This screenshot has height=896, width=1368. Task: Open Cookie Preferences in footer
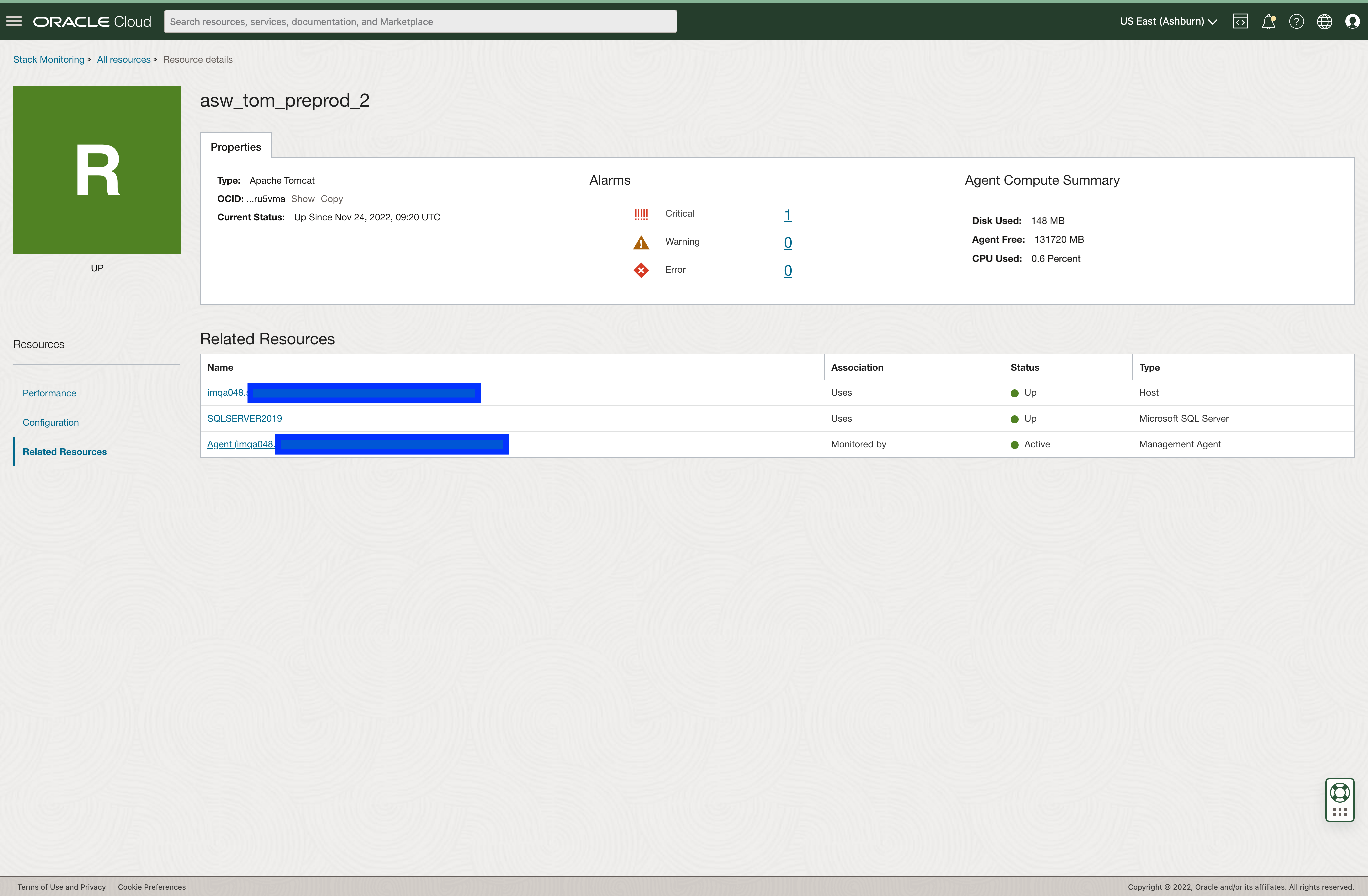point(152,887)
